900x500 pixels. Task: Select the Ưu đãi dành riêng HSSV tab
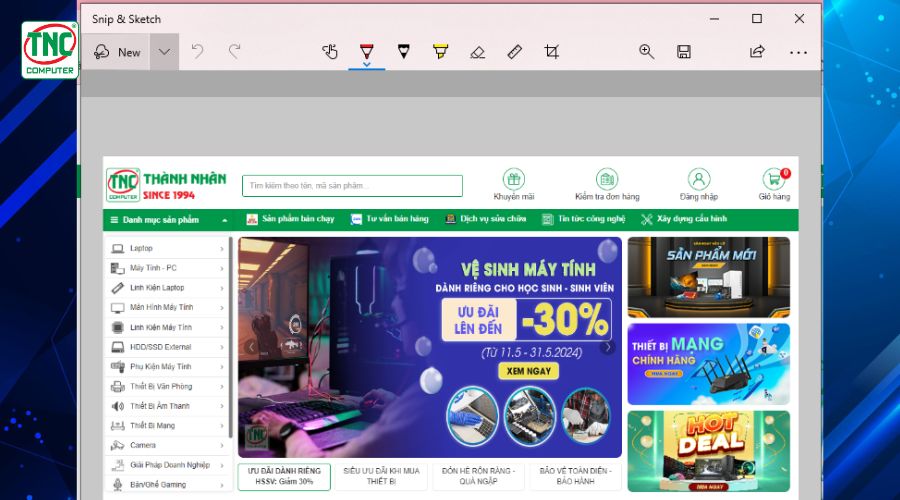[x=284, y=476]
